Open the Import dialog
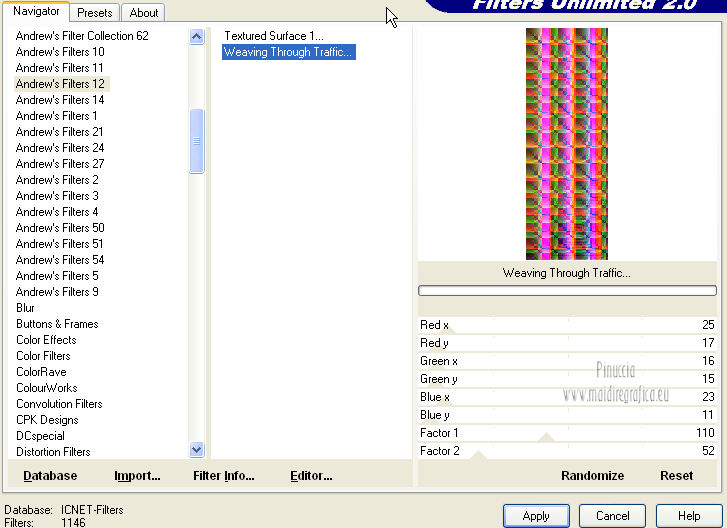This screenshot has width=727, height=528. point(137,476)
